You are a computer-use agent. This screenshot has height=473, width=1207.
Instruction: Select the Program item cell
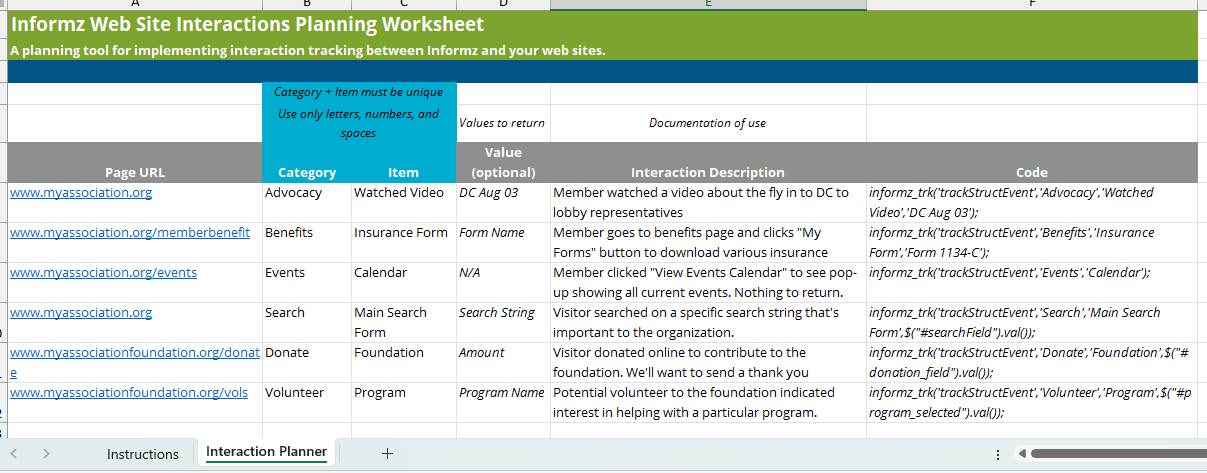pyautogui.click(x=404, y=402)
